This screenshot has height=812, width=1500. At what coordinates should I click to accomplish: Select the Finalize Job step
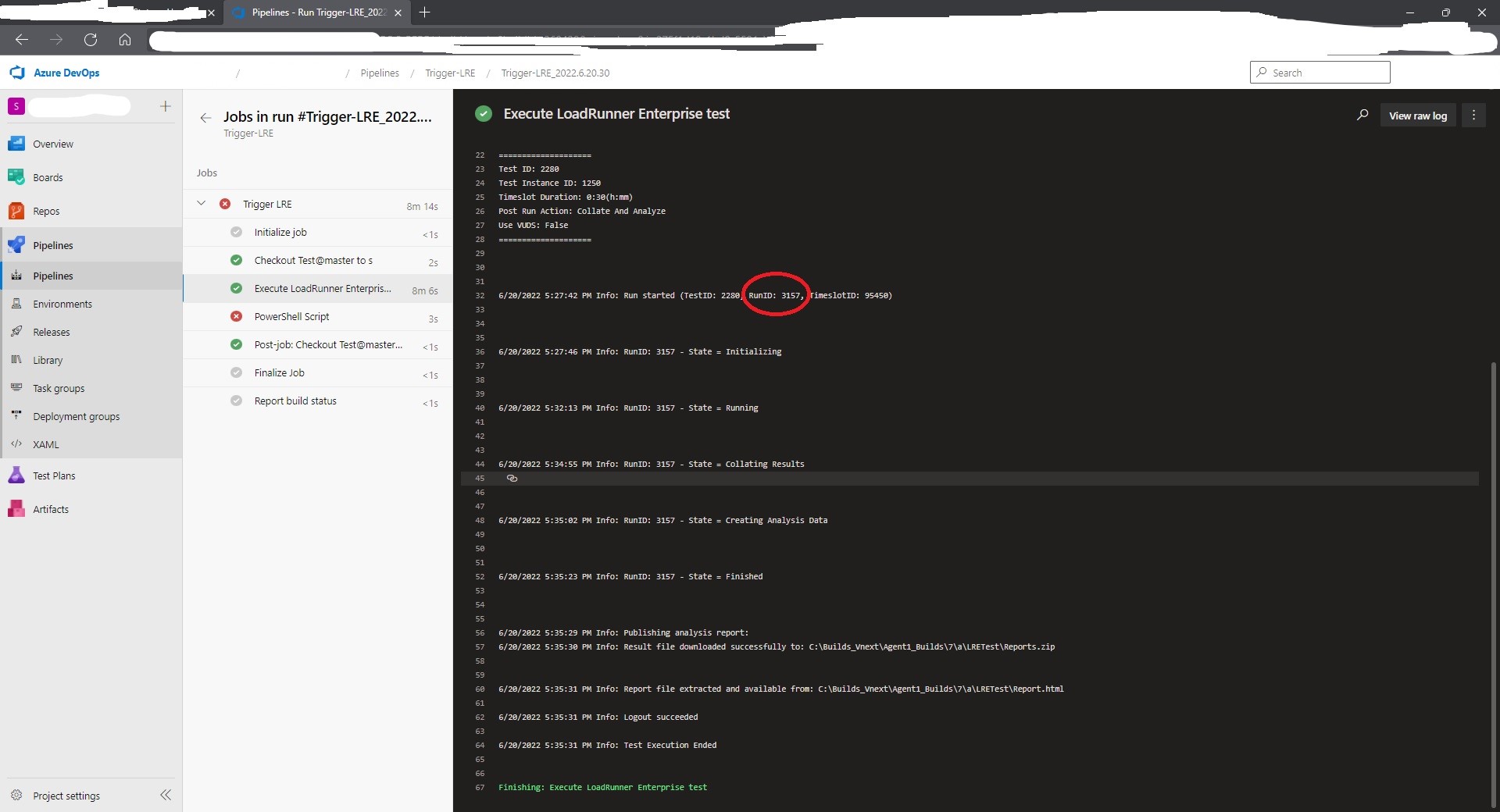pos(318,373)
